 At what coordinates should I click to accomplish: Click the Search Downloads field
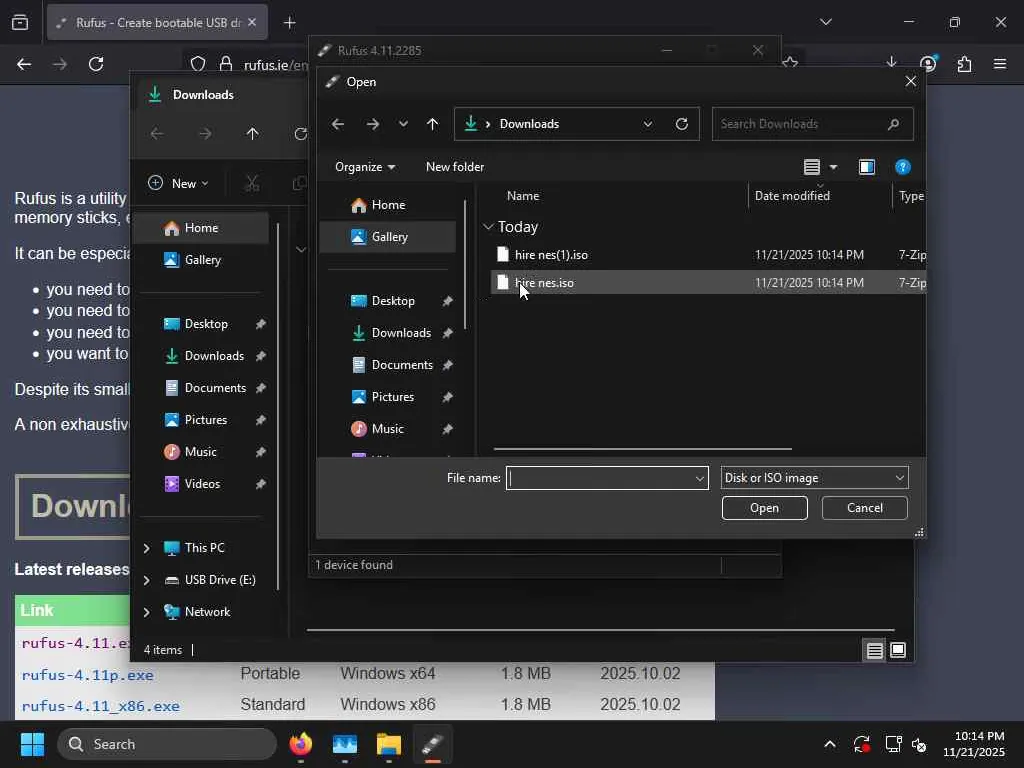click(812, 124)
